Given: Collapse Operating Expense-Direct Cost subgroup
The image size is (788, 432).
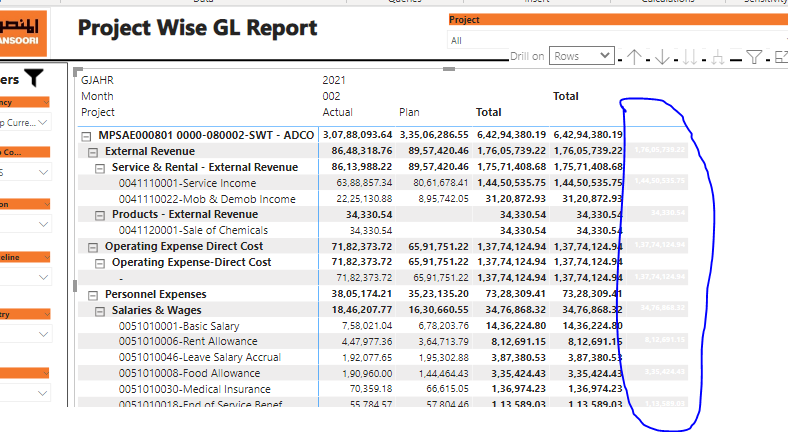Looking at the screenshot, I should point(100,263).
